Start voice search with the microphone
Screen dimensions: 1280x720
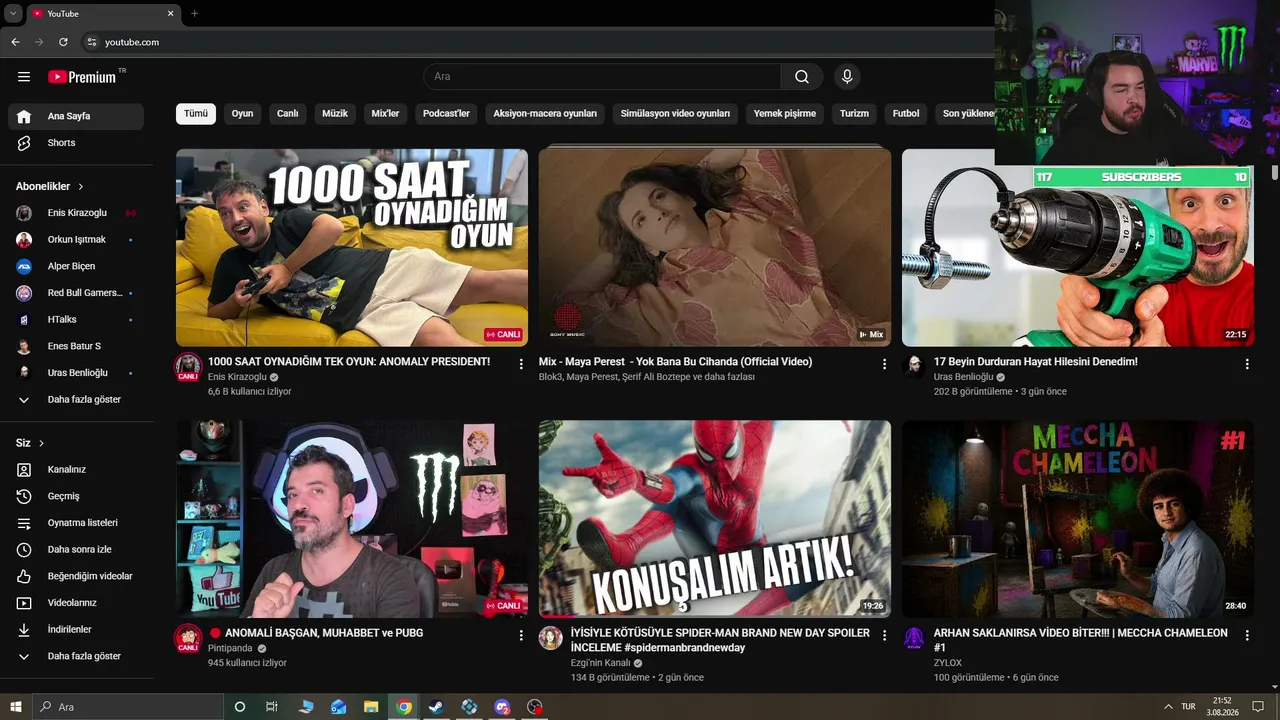point(847,77)
